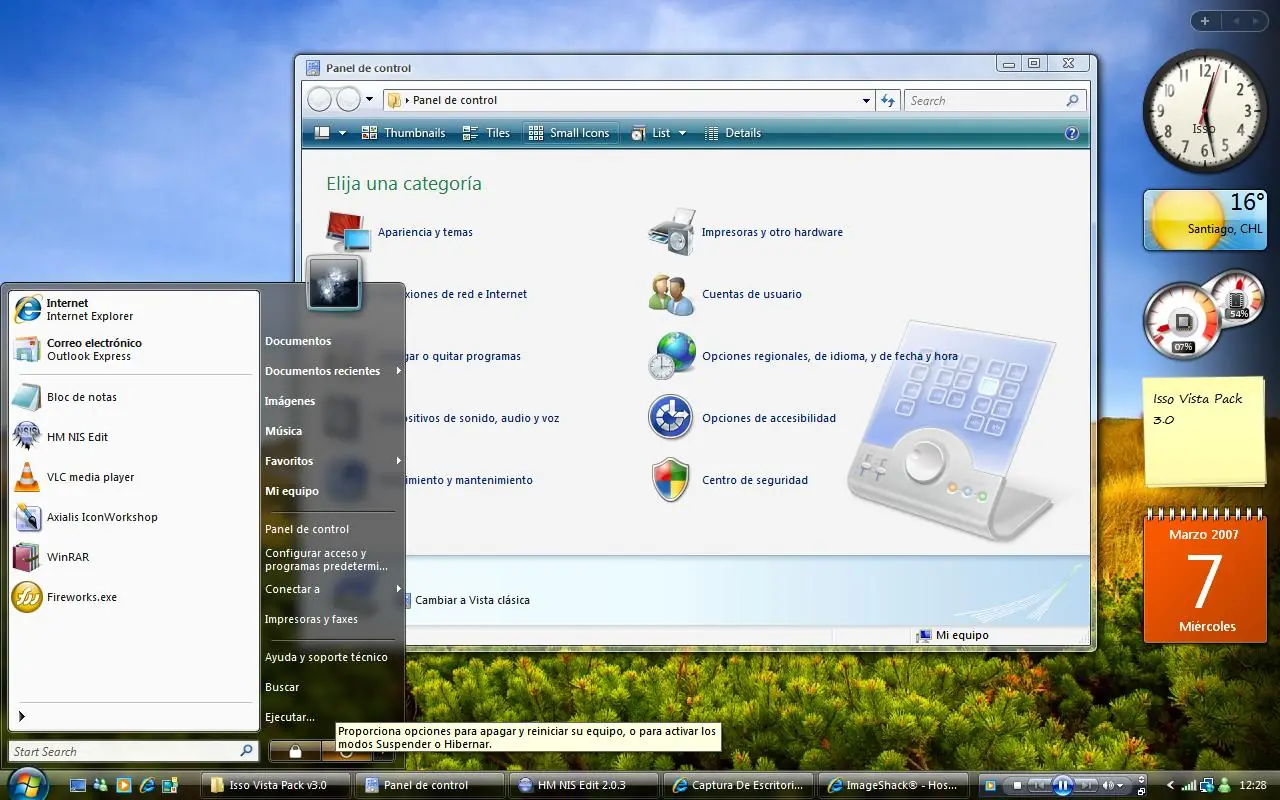The width and height of the screenshot is (1280, 800).
Task: Open the address bar history dropdown
Action: point(866,100)
